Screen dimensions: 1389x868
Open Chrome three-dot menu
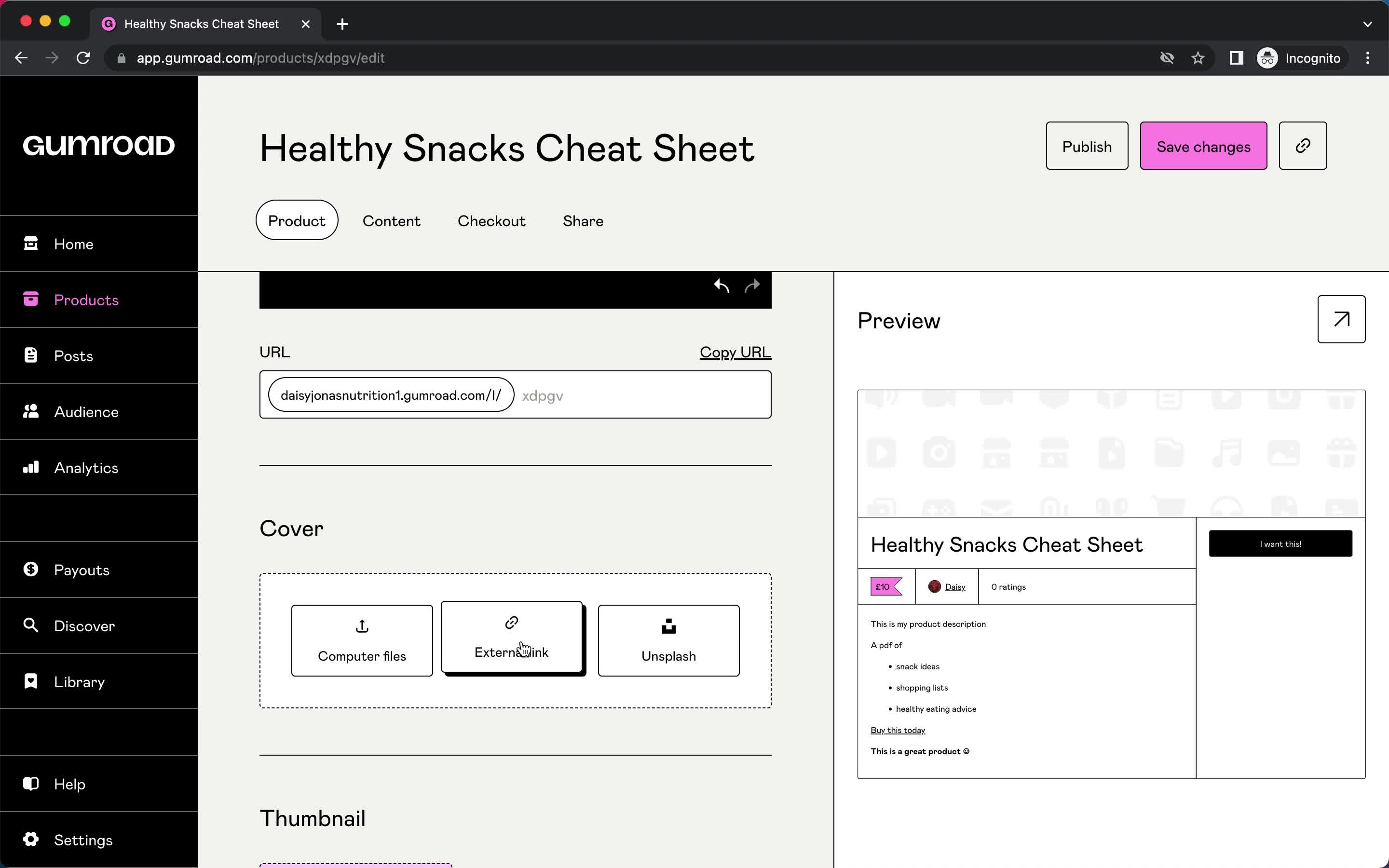[x=1368, y=58]
